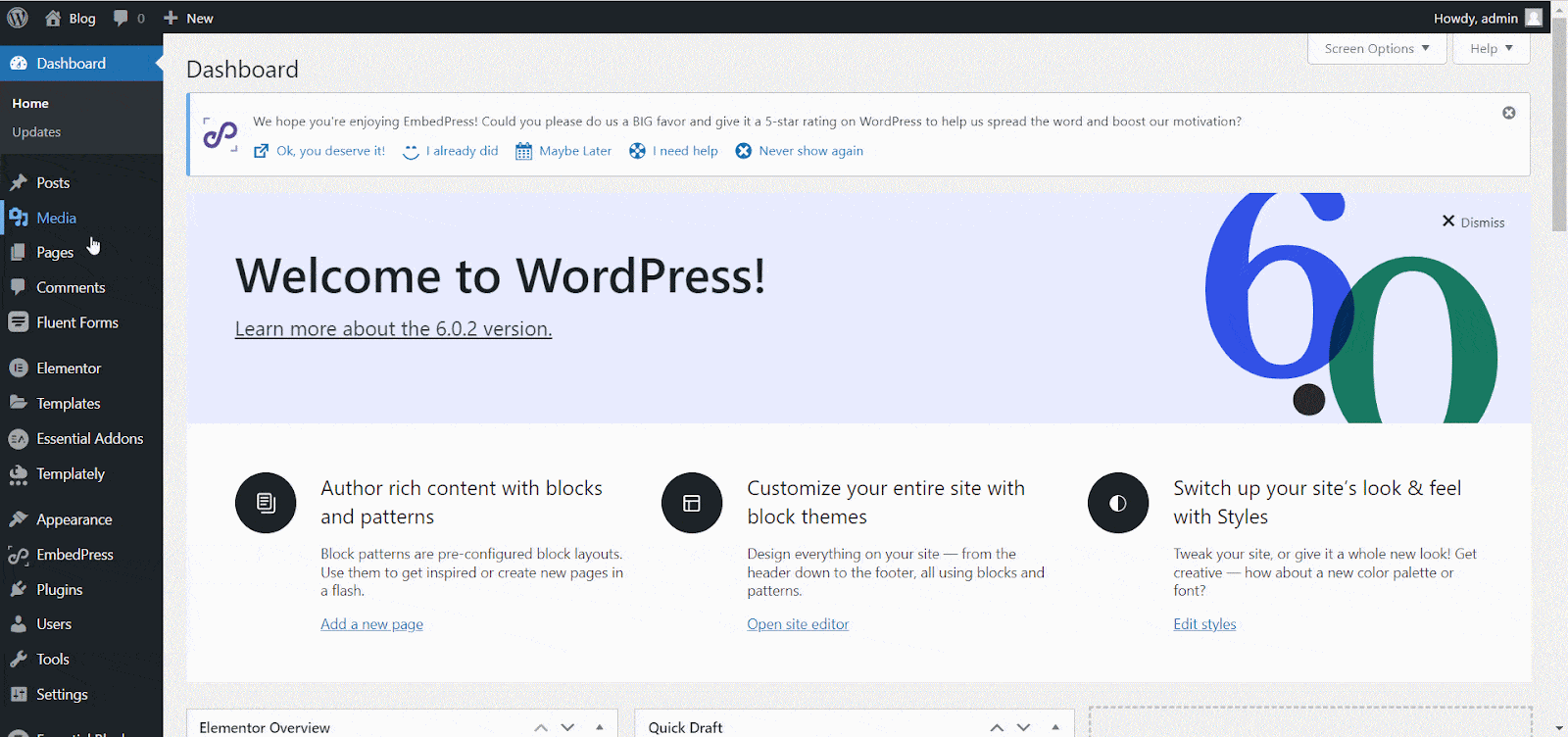Click the Essential Addons icon

(19, 439)
